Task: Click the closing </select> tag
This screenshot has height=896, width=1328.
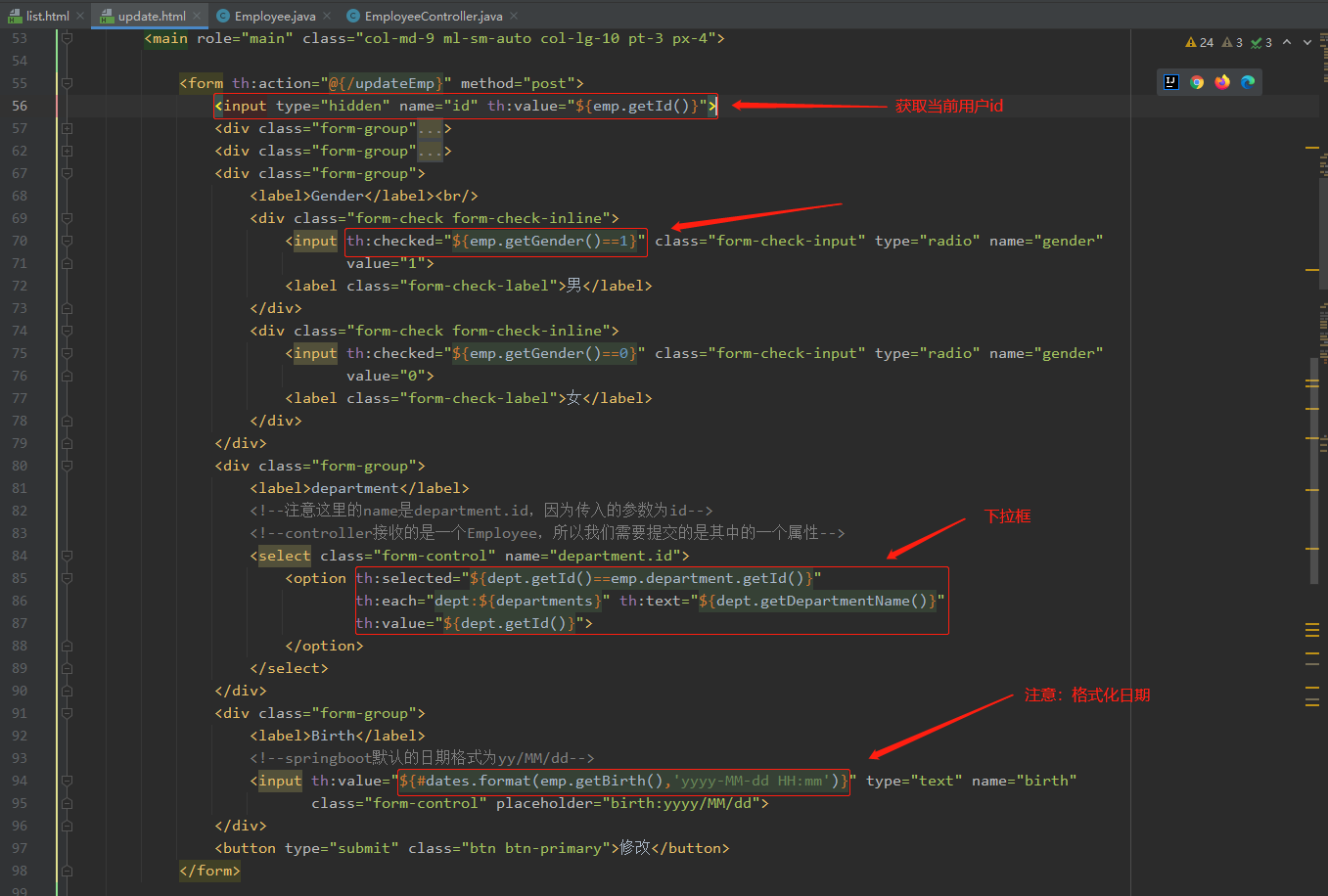Action: coord(289,668)
